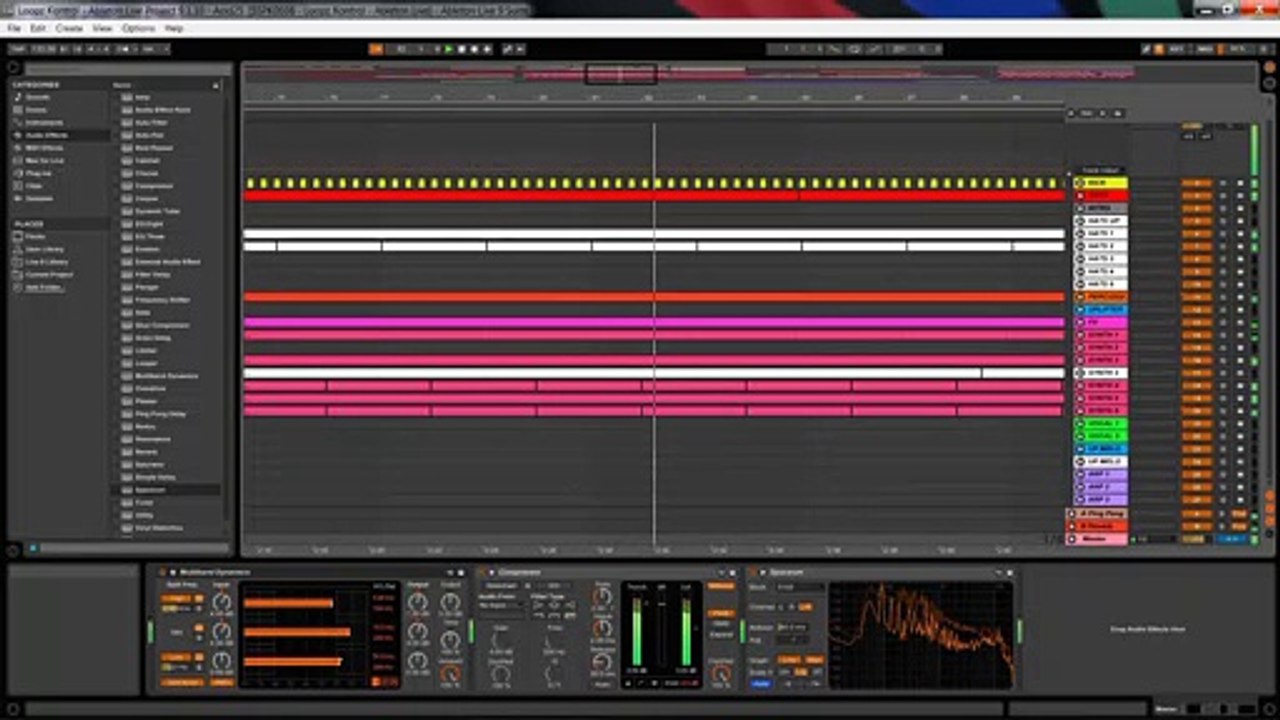Image resolution: width=1280 pixels, height=720 pixels.
Task: Open the Instruments category
Action: [44, 122]
